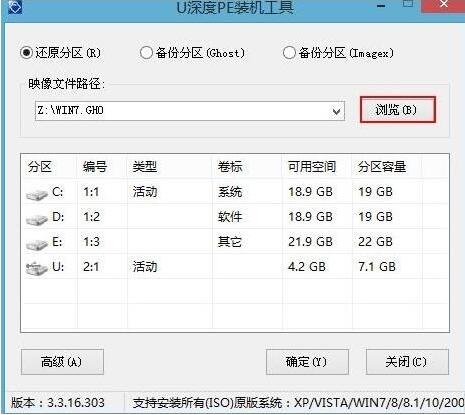Click the 7.1 GB capacity cell
Viewport: 465px width, 415px height.
point(377,267)
